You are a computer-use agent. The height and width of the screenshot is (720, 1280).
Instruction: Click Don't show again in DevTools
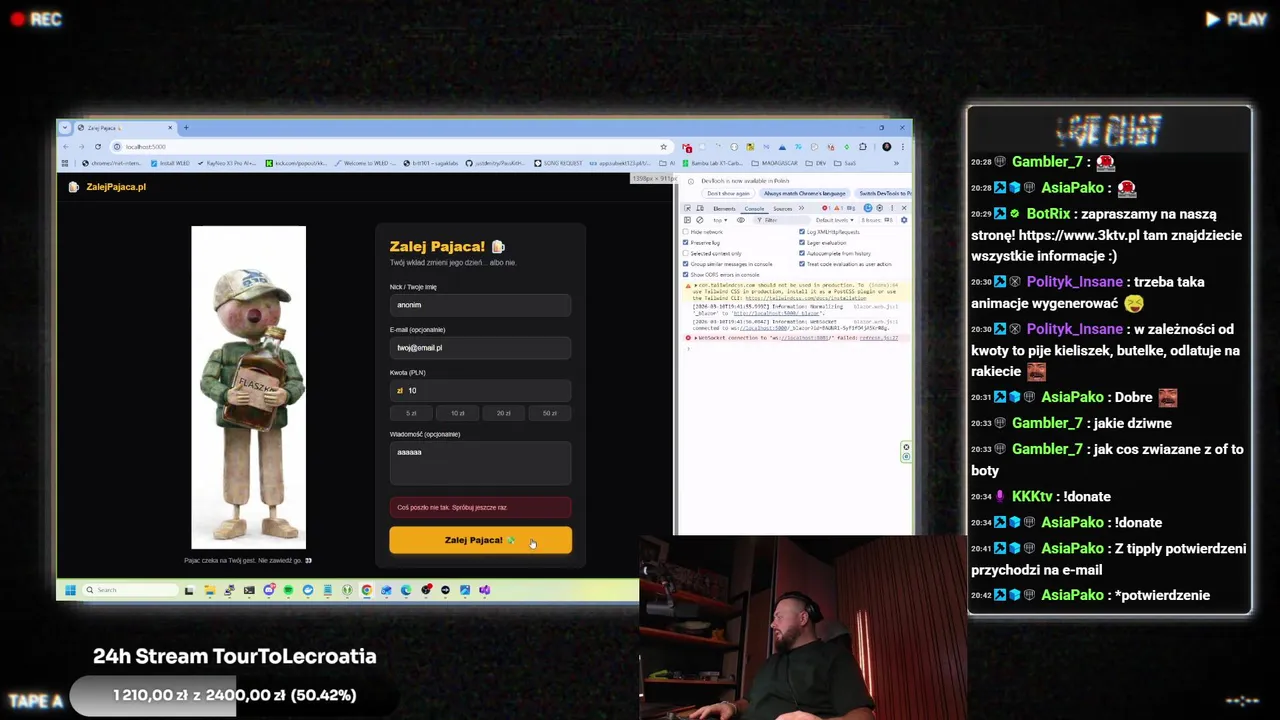coord(728,193)
